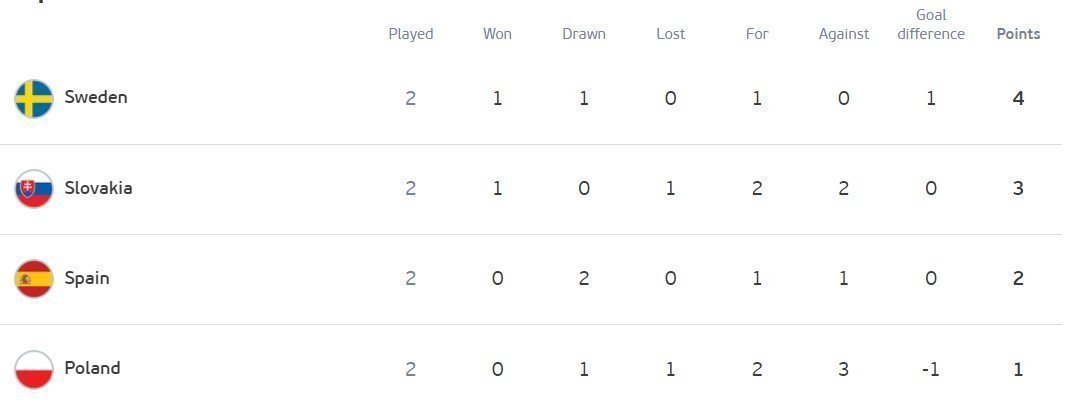Image resolution: width=1075 pixels, height=420 pixels.
Task: Select the Goal difference column header
Action: pyautogui.click(x=931, y=25)
